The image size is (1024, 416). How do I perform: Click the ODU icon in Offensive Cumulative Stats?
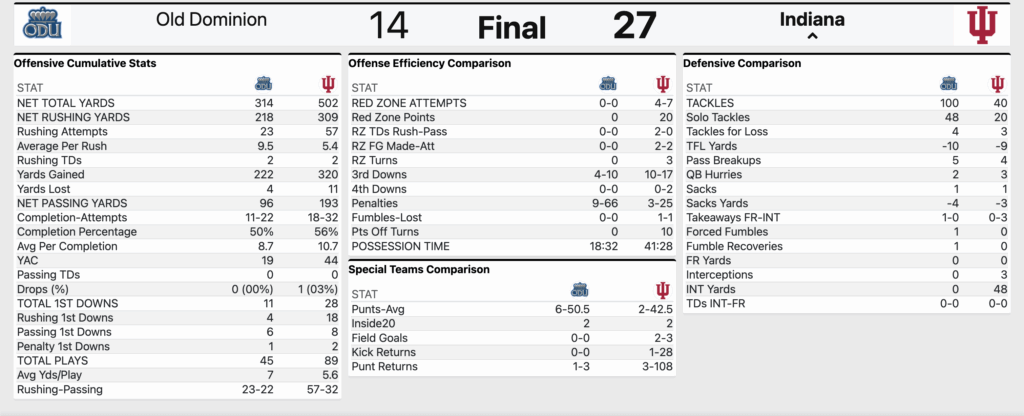(x=263, y=84)
